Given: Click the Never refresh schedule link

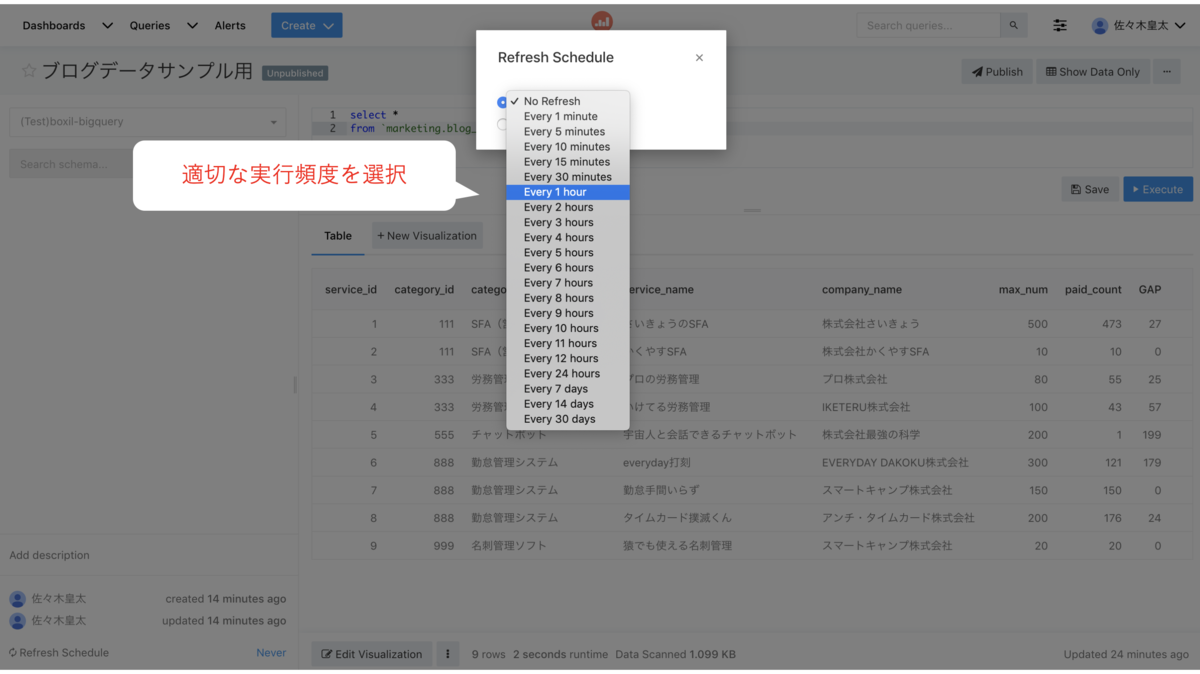Looking at the screenshot, I should pos(271,653).
